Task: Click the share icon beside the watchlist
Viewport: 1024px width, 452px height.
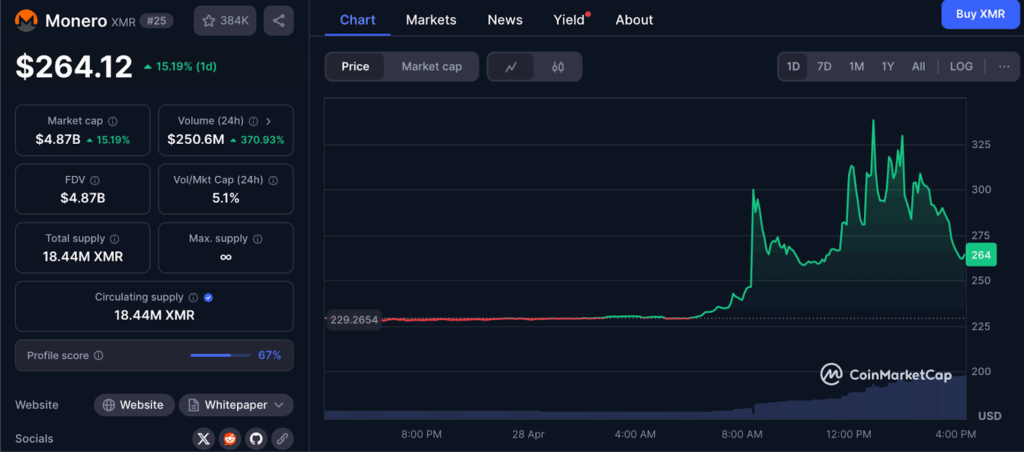Action: 278,20
